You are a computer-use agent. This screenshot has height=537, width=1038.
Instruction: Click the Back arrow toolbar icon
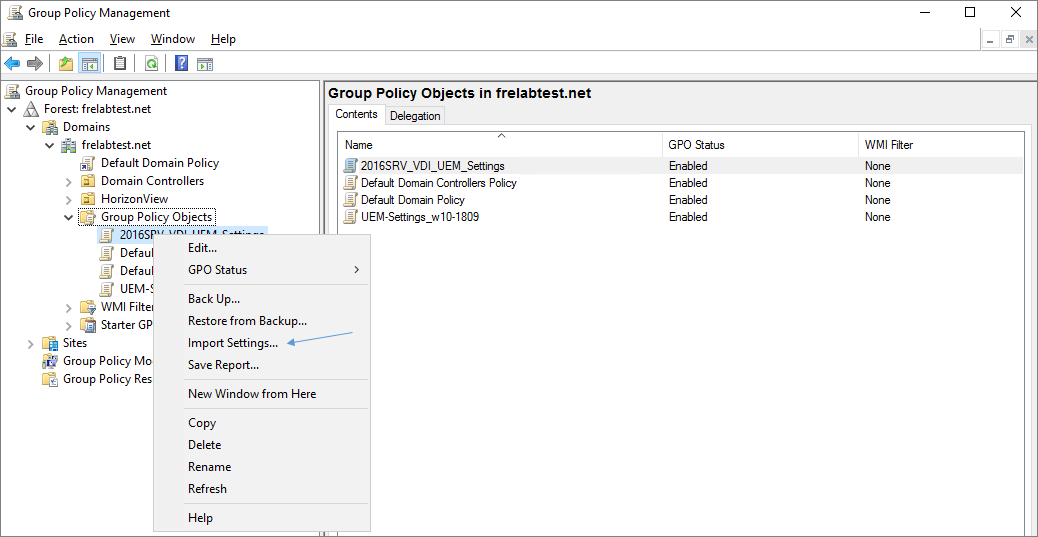[12, 64]
